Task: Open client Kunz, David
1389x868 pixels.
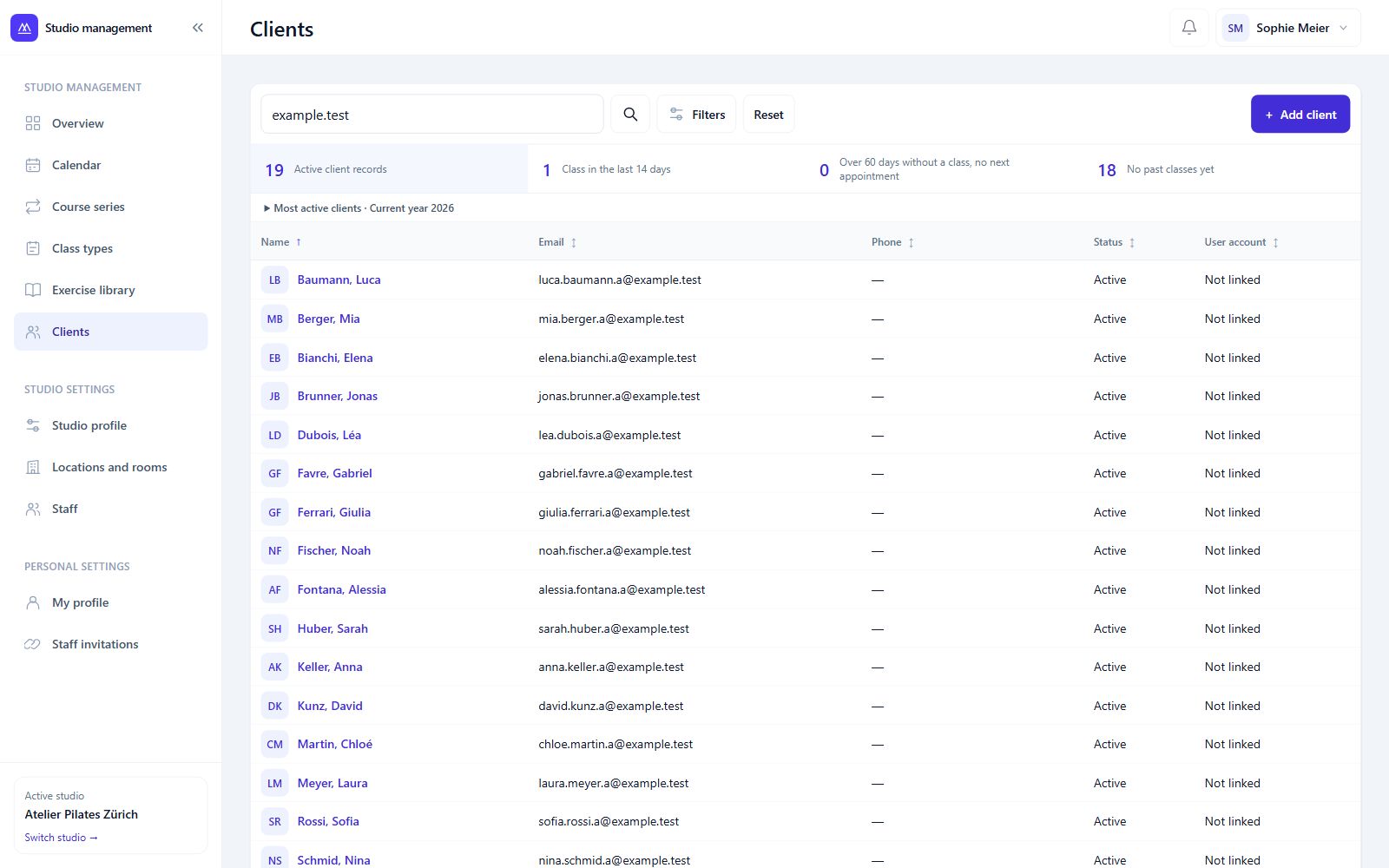Action: [330, 706]
